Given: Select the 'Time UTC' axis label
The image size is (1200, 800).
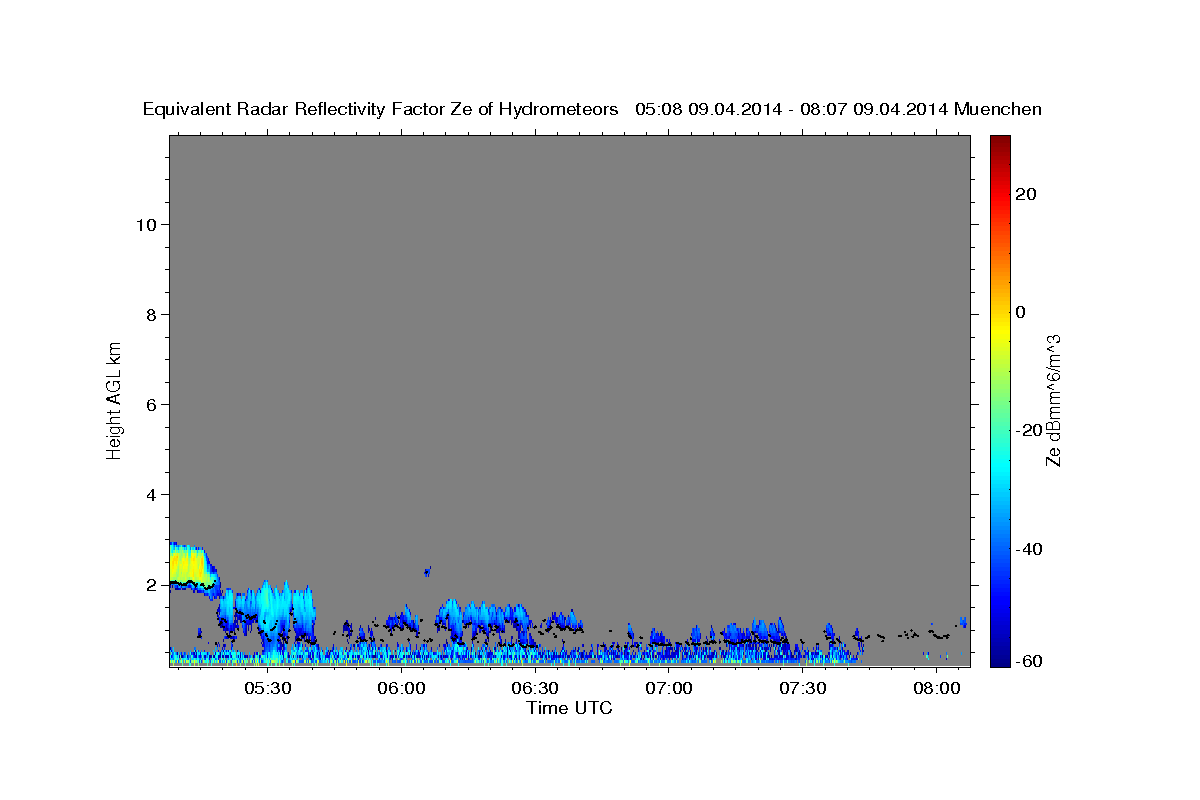Looking at the screenshot, I should 569,708.
